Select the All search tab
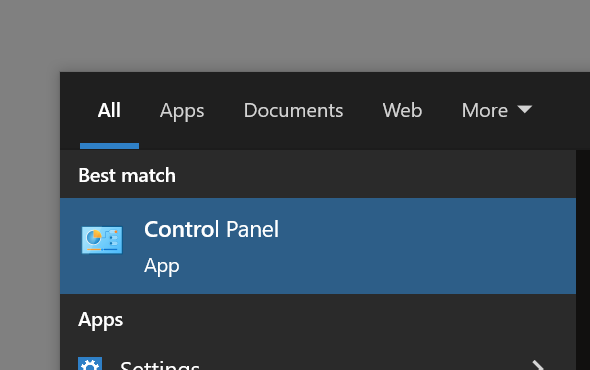The width and height of the screenshot is (590, 370). pos(109,110)
